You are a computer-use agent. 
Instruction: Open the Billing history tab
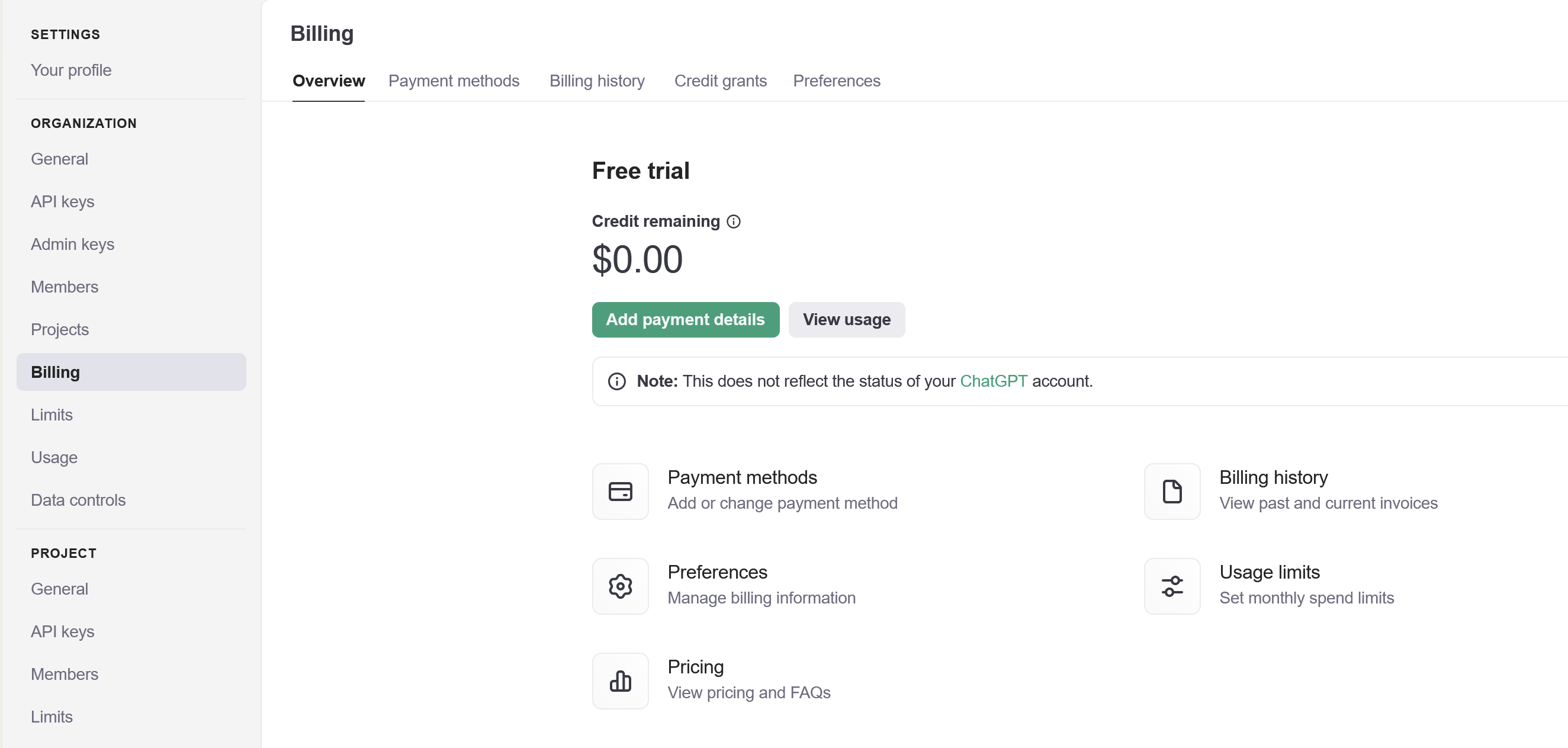coord(596,81)
